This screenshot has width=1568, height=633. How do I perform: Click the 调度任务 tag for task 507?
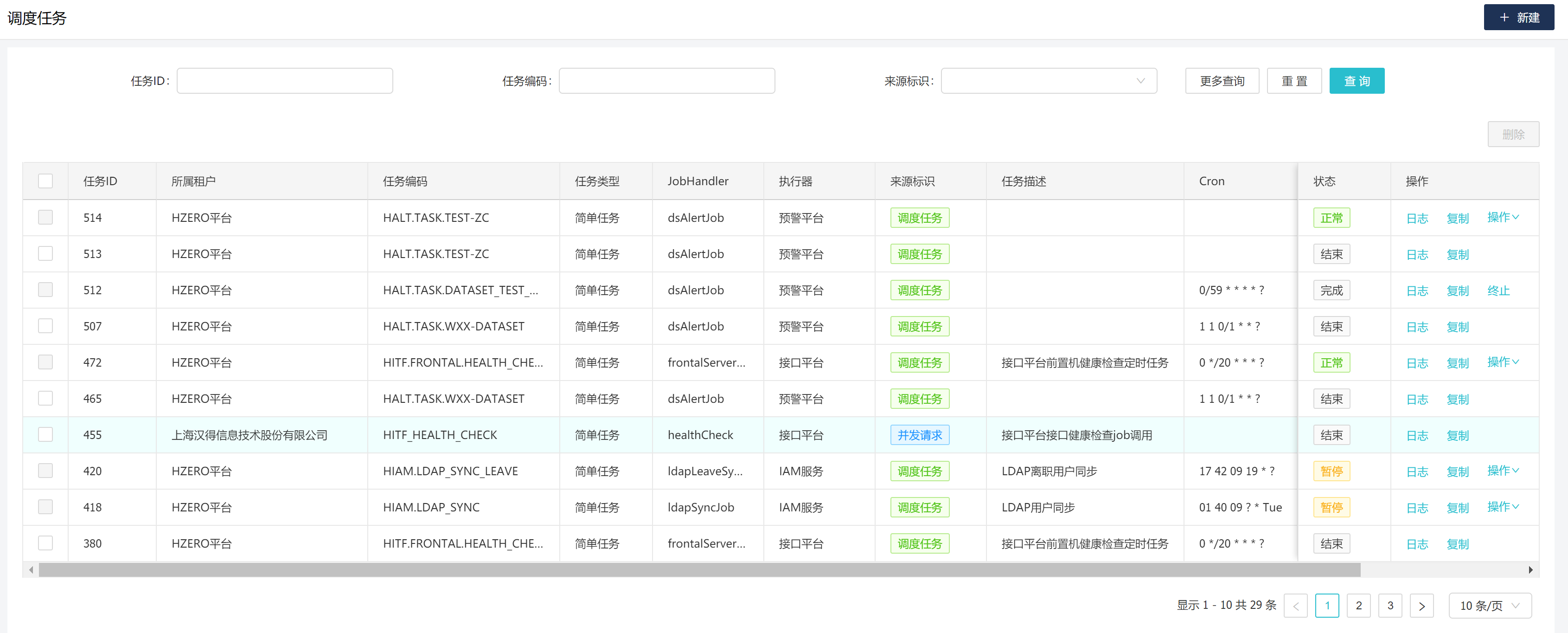pyautogui.click(x=919, y=327)
